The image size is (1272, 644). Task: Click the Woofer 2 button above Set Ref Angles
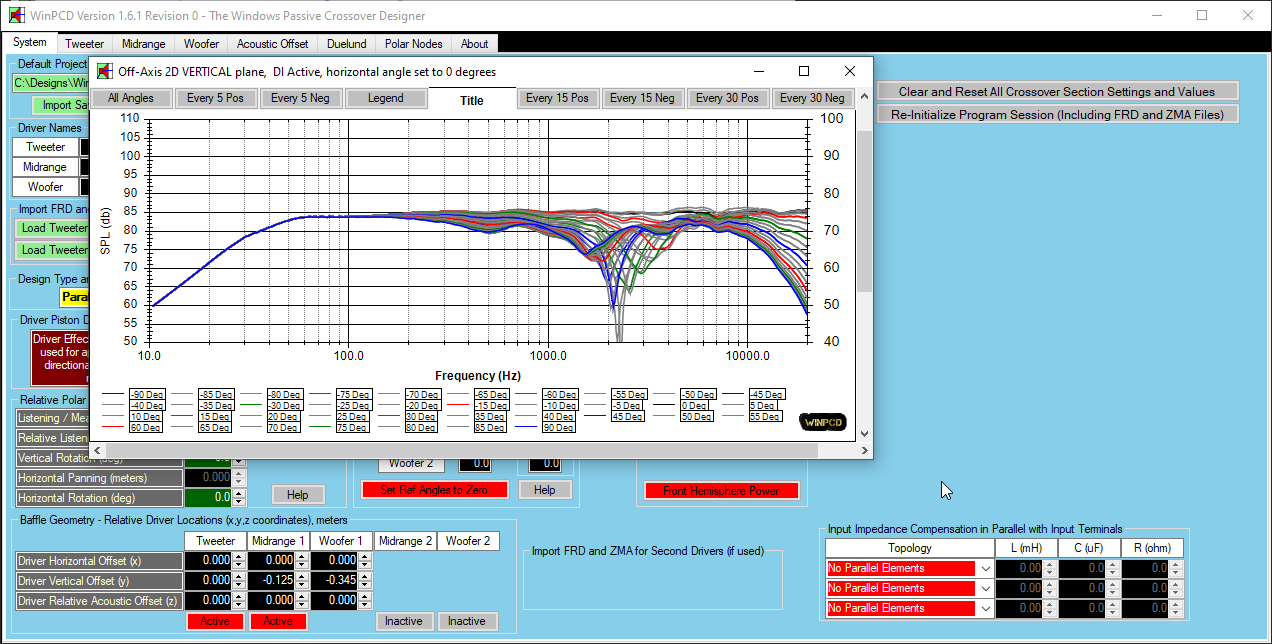point(411,463)
